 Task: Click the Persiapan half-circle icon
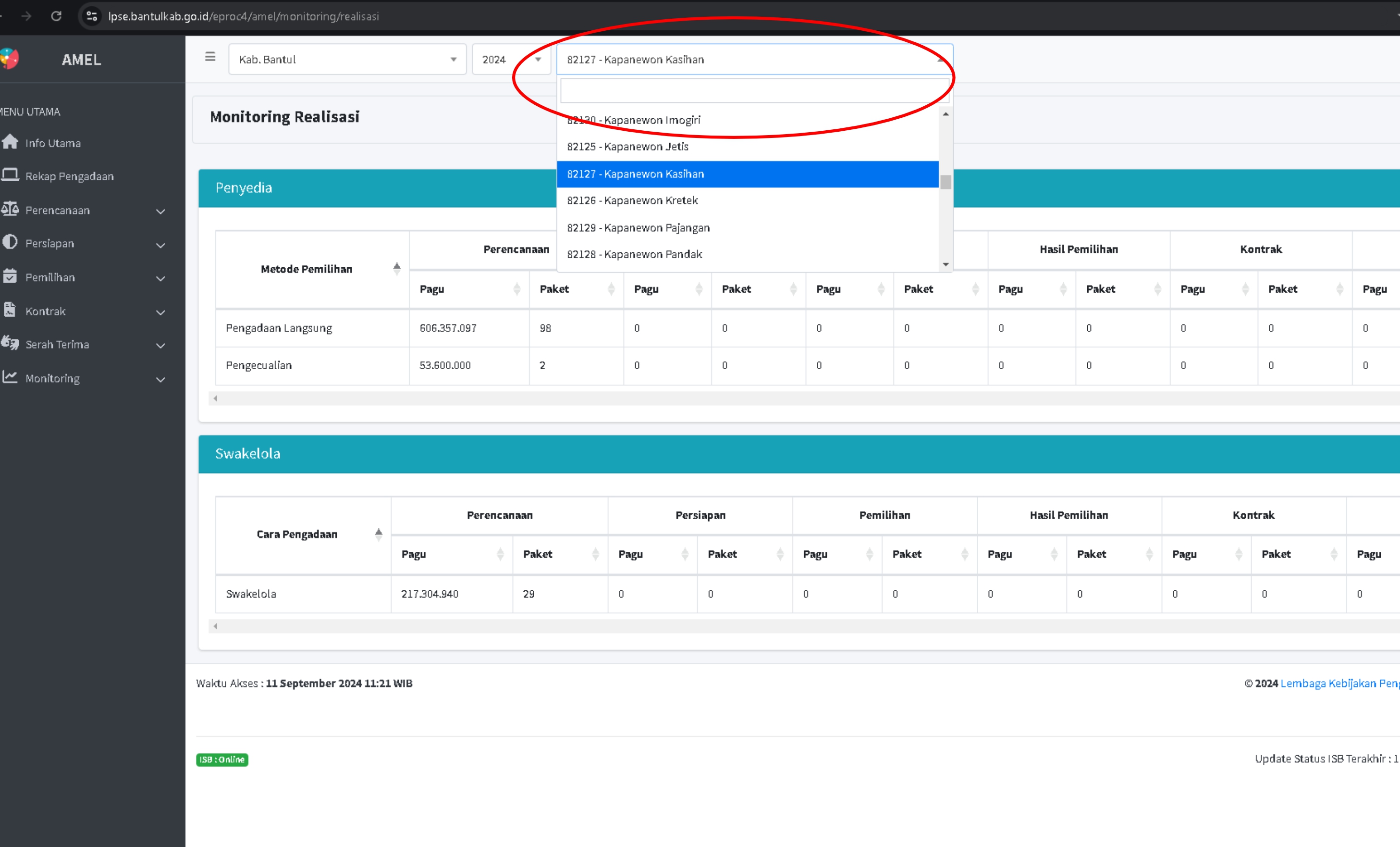coord(10,242)
